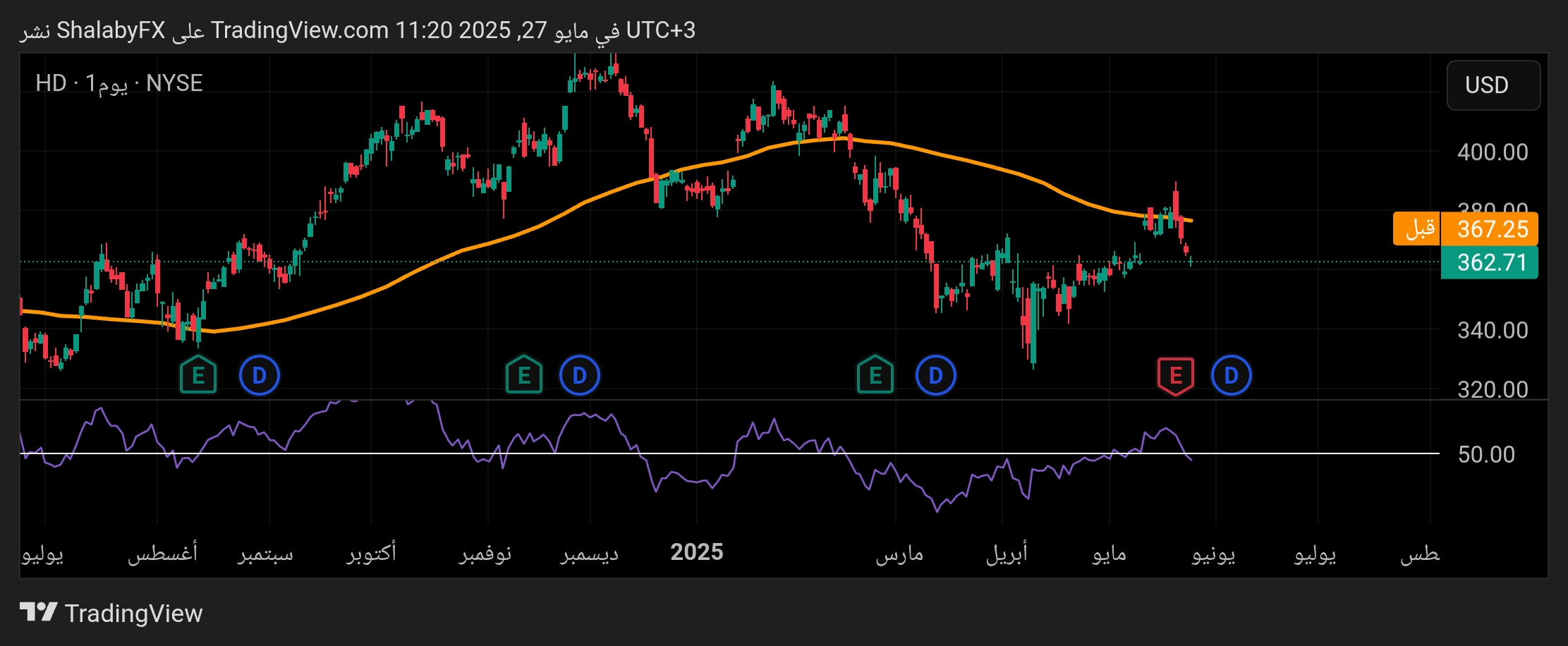Screen dimensions: 1568x646
Task: Click the يونيو month label
Action: pos(1213,554)
